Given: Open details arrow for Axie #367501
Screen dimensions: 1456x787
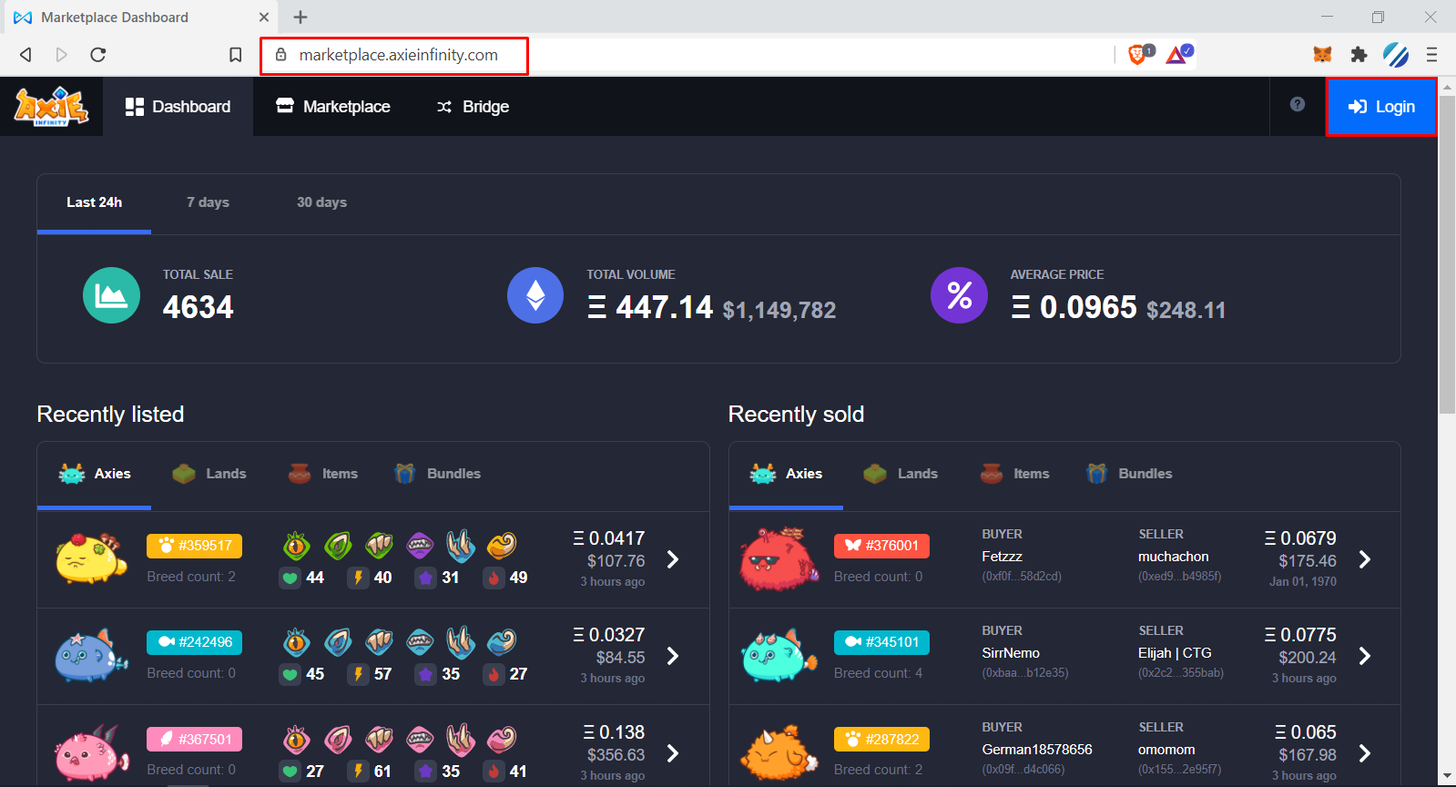Looking at the screenshot, I should pos(673,753).
